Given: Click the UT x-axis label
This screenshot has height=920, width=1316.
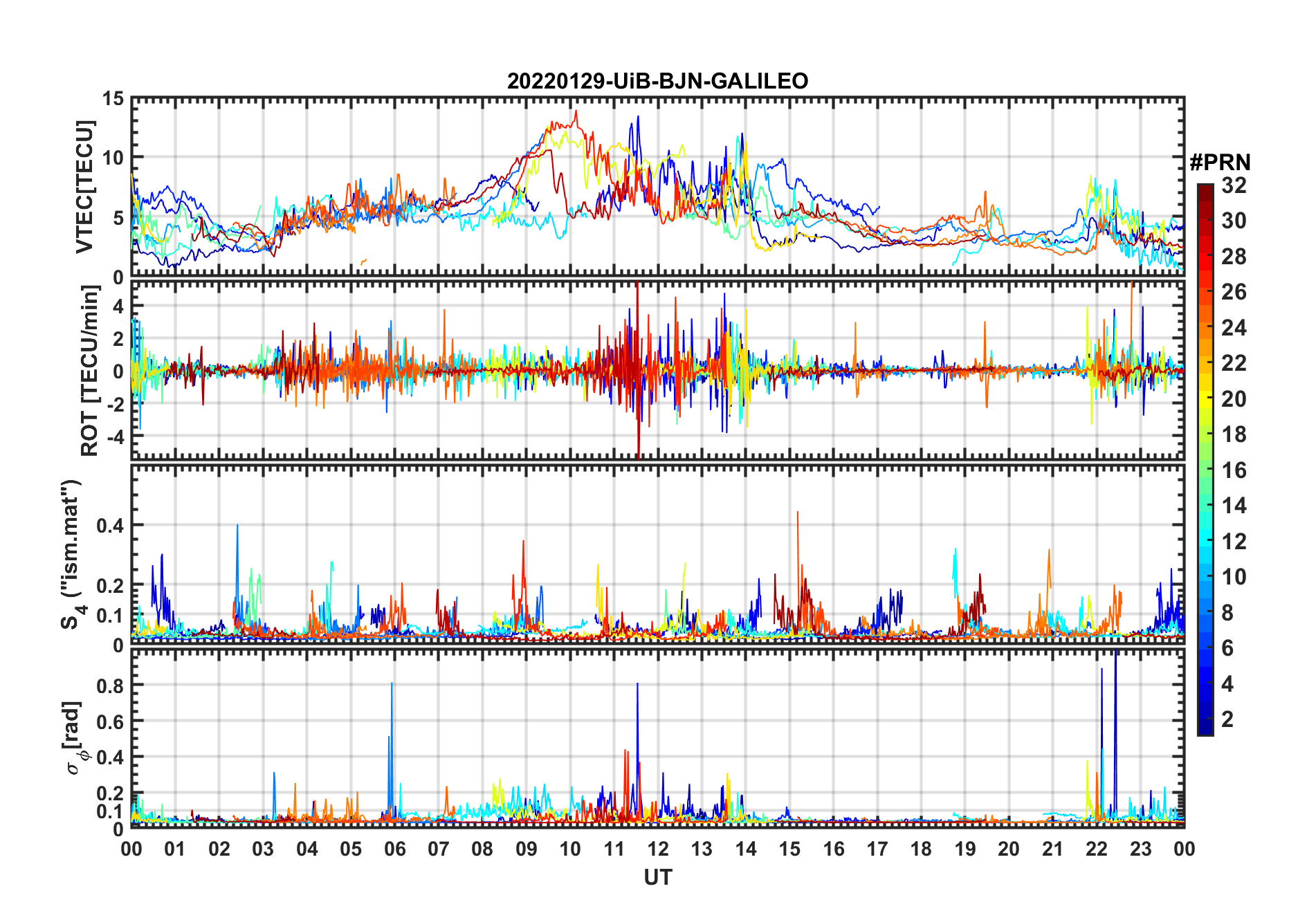Looking at the screenshot, I should point(657,878).
